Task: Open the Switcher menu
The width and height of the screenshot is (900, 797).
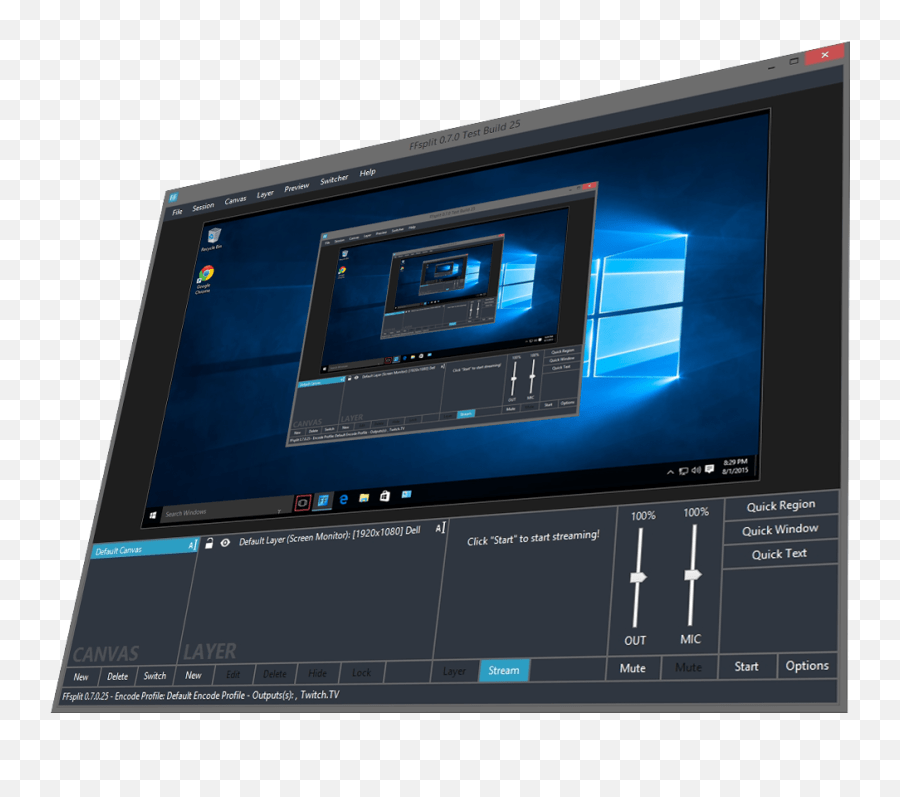Action: point(333,178)
